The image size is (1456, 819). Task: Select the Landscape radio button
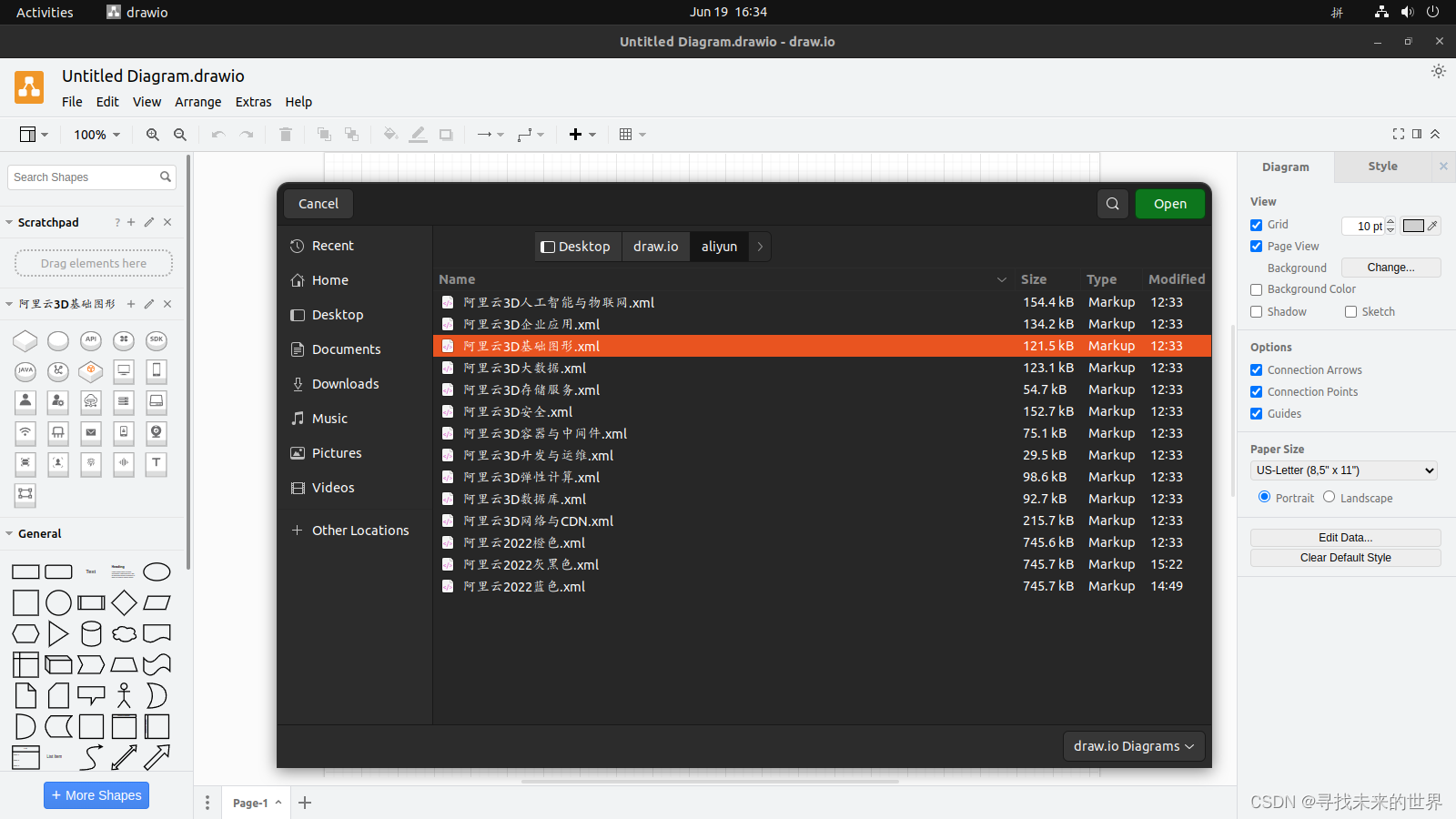click(1329, 497)
